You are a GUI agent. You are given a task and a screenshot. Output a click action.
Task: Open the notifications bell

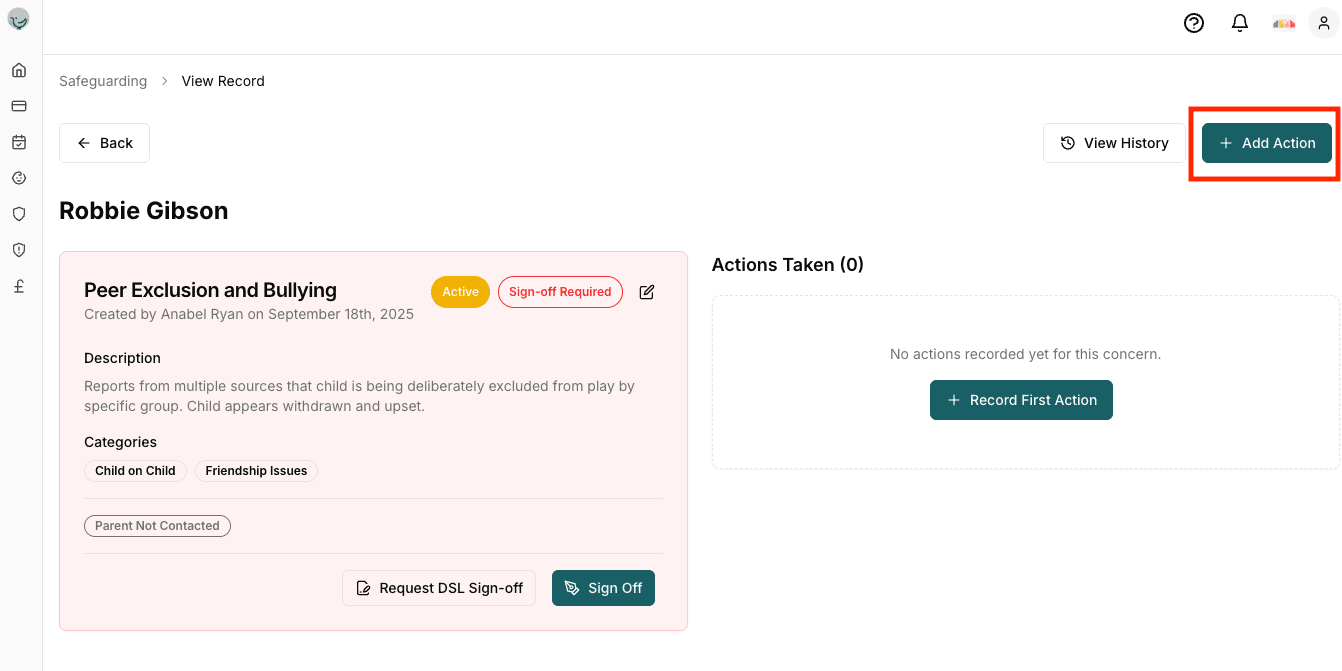[1239, 22]
